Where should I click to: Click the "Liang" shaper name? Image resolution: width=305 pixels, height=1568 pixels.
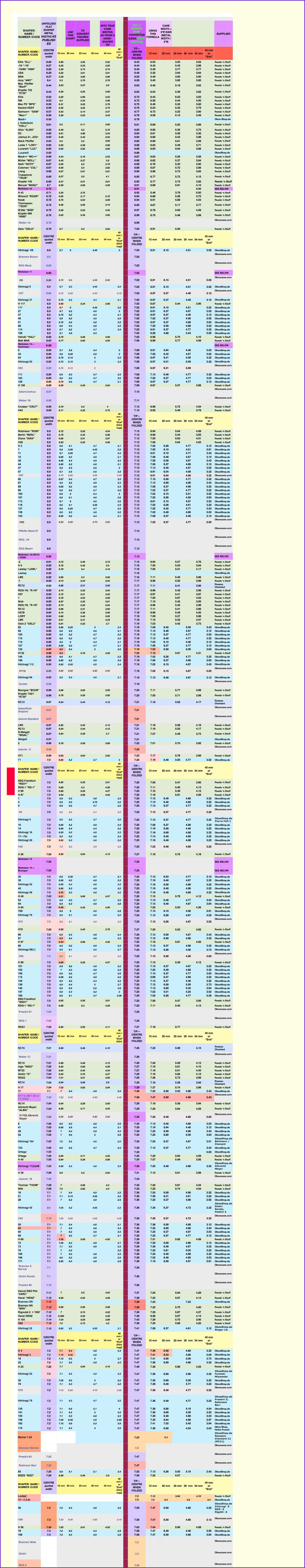tap(21, 172)
